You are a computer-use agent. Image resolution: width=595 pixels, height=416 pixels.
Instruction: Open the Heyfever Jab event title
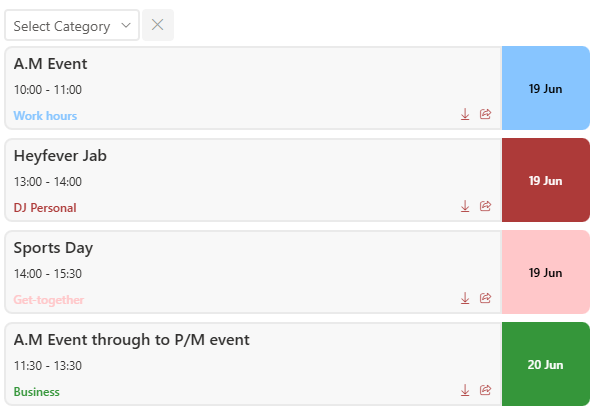[60, 156]
